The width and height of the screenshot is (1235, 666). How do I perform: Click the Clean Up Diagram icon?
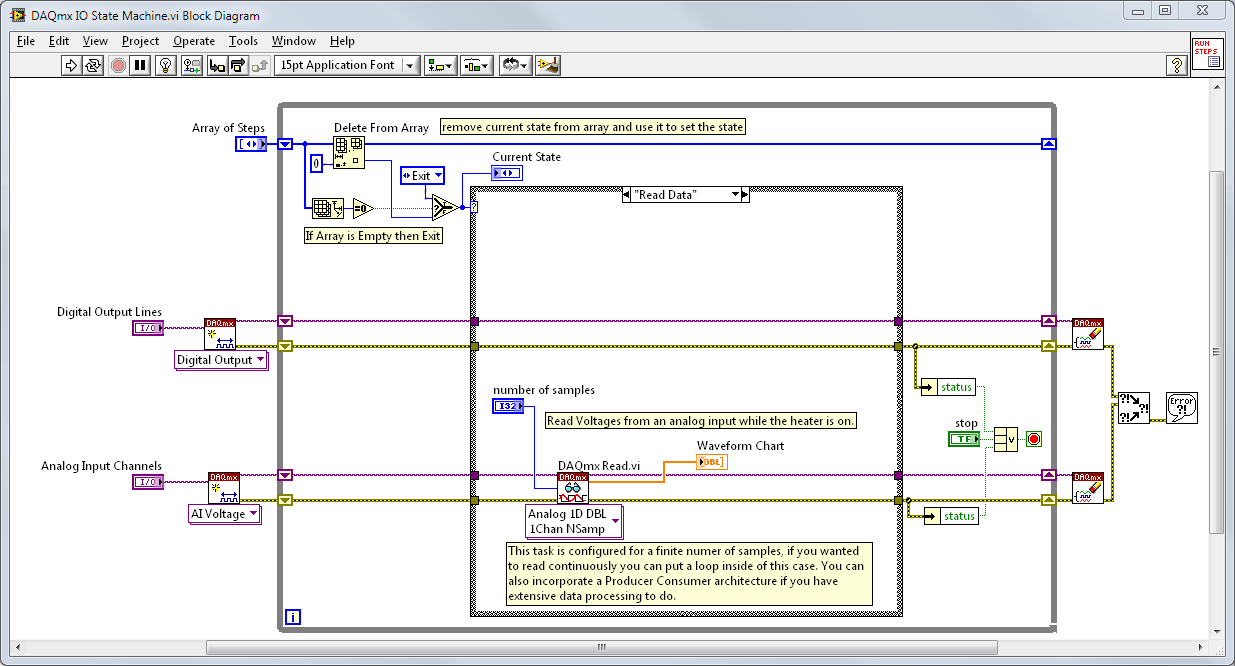[547, 65]
